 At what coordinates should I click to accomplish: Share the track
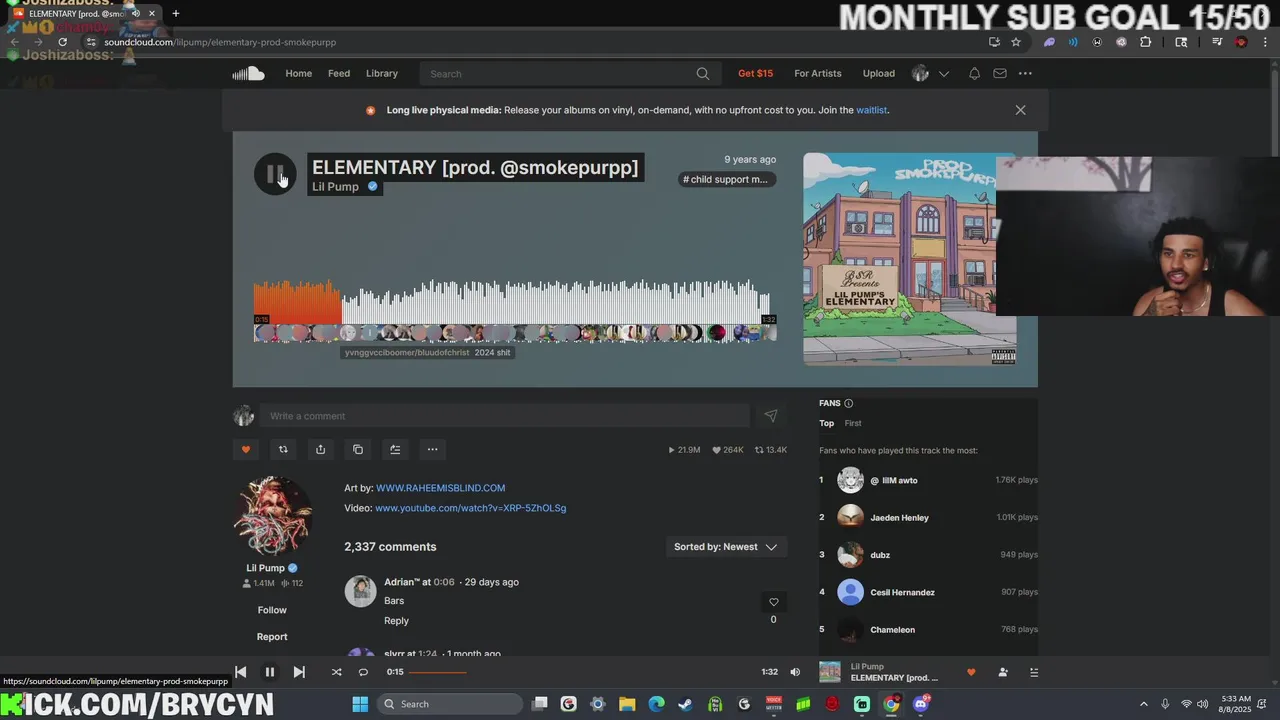[x=320, y=450]
